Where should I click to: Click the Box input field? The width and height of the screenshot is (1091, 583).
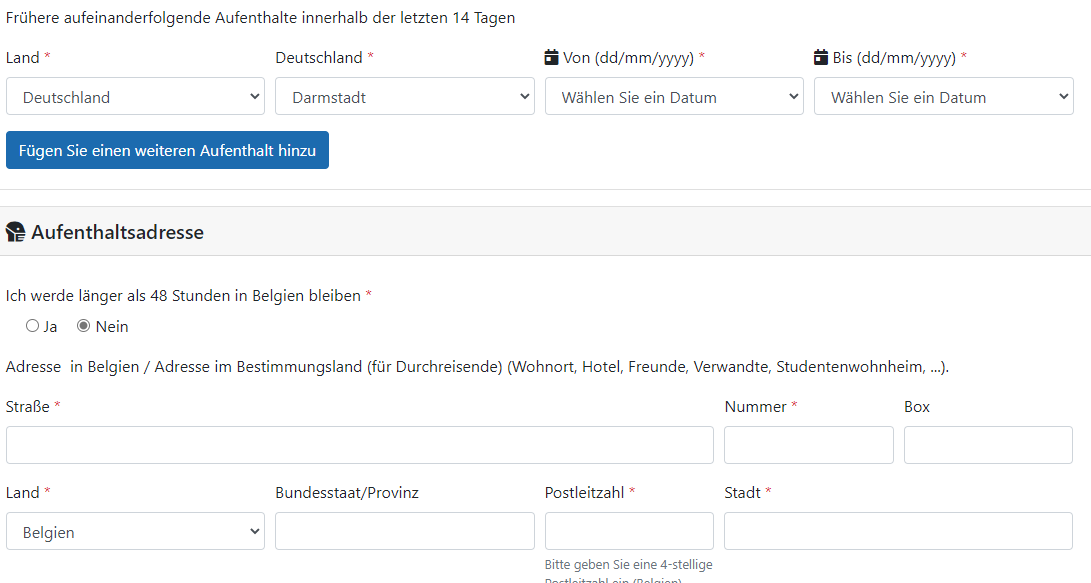pos(987,445)
